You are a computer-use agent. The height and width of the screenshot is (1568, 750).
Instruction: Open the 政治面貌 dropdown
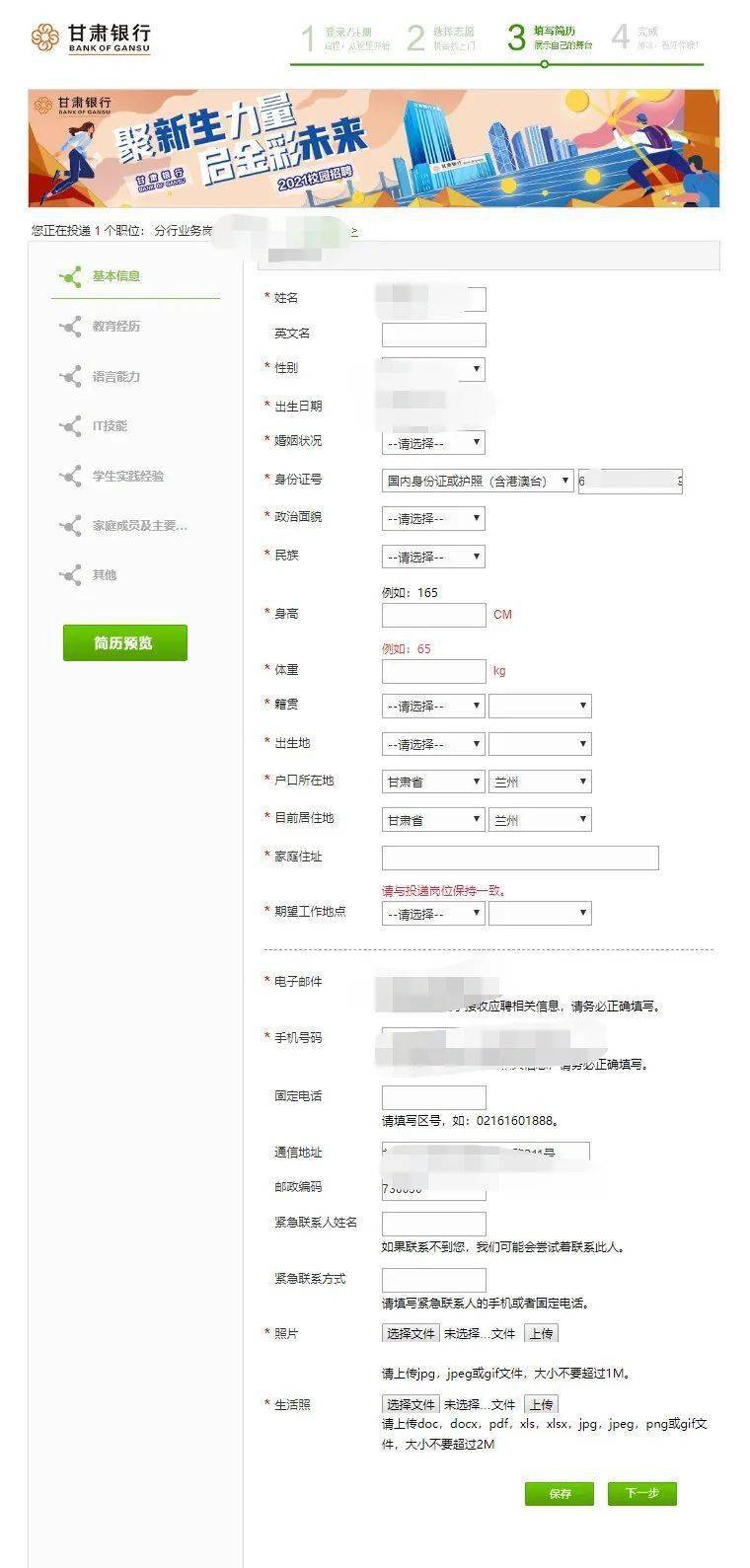tap(433, 518)
